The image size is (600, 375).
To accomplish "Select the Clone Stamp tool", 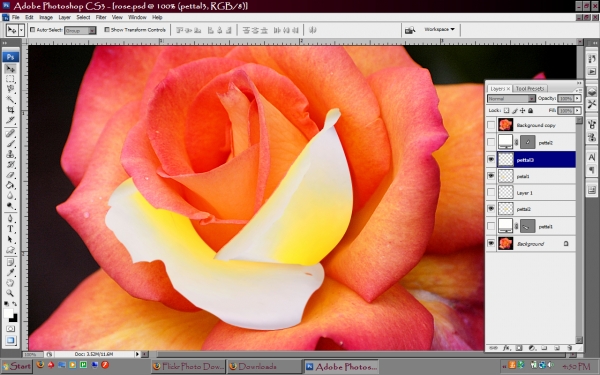I will point(10,154).
